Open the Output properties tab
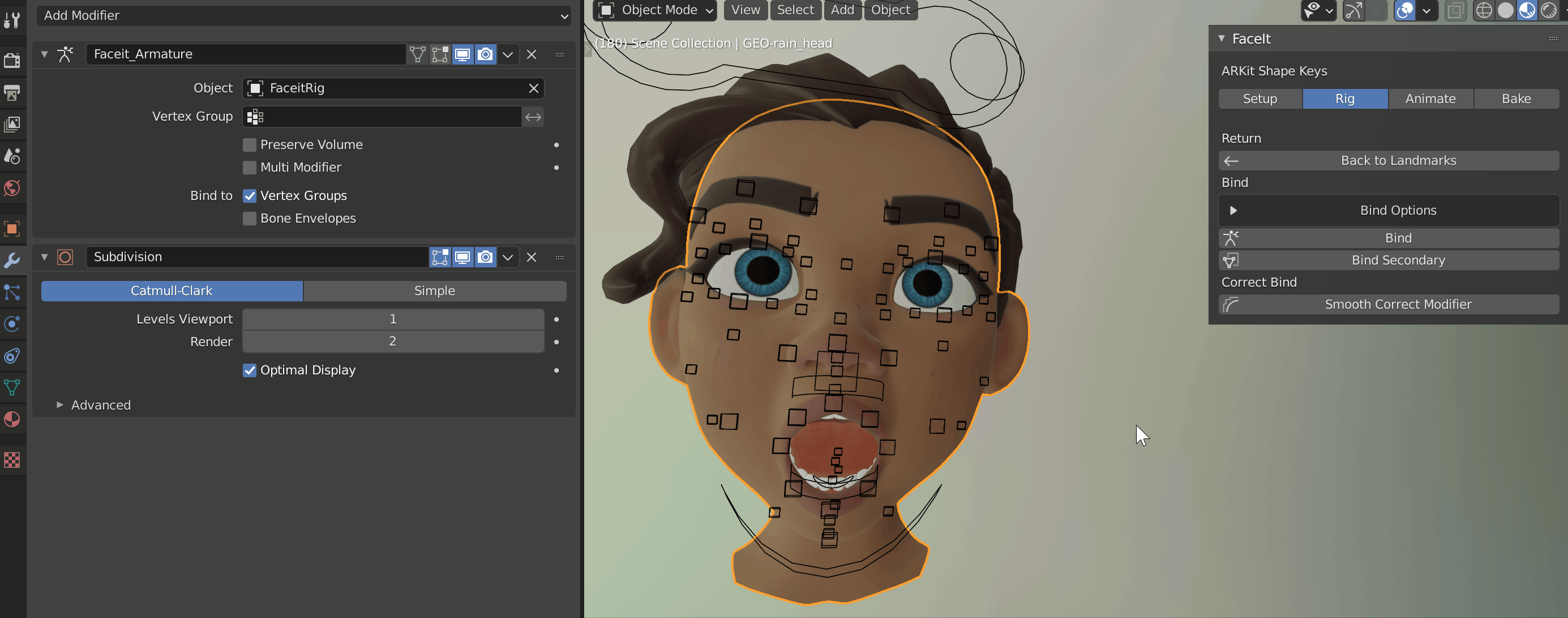Viewport: 1568px width, 618px height. pyautogui.click(x=12, y=92)
